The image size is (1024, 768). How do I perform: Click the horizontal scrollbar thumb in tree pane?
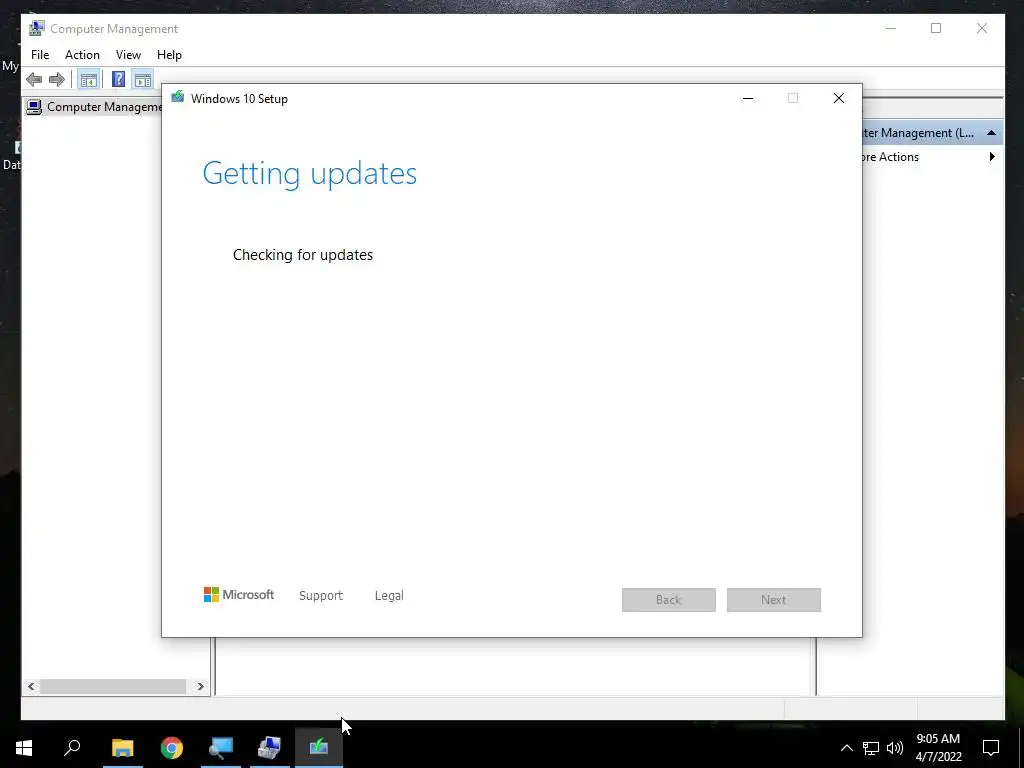(112, 686)
